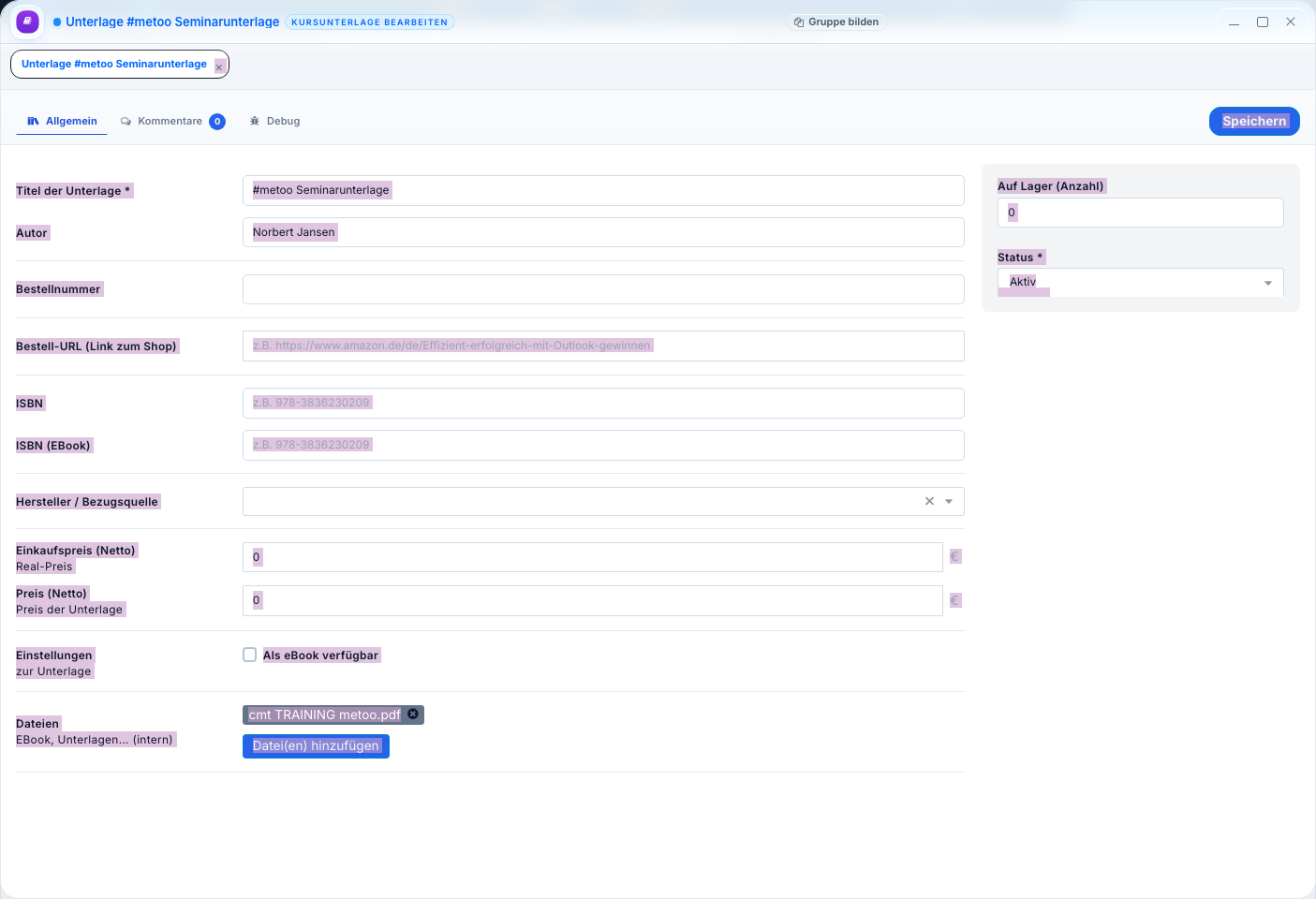Click the Debug bug icon
Viewport: 1316px width, 899px height.
tap(255, 122)
